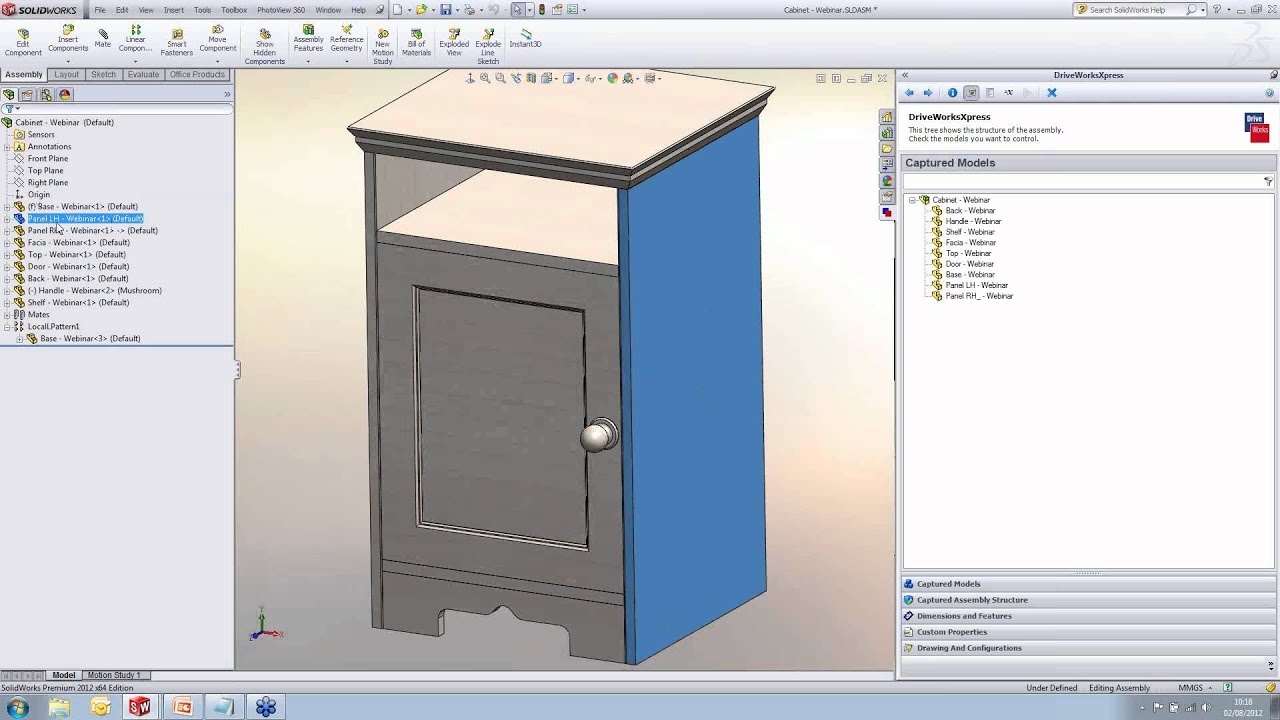Switch to the Layout tab
1280x720 pixels.
(x=67, y=75)
